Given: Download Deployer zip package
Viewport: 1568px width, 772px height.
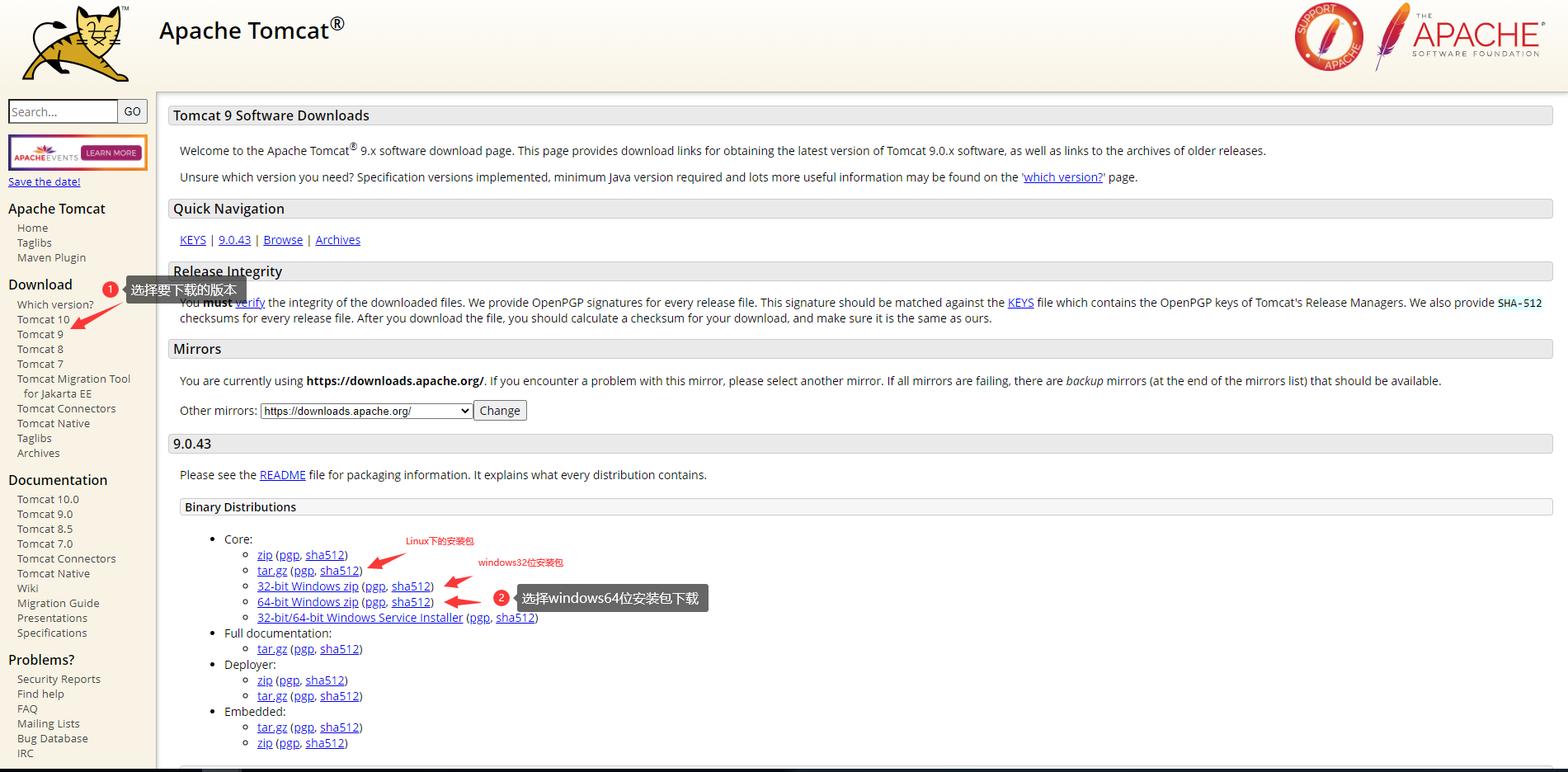Looking at the screenshot, I should (x=265, y=680).
